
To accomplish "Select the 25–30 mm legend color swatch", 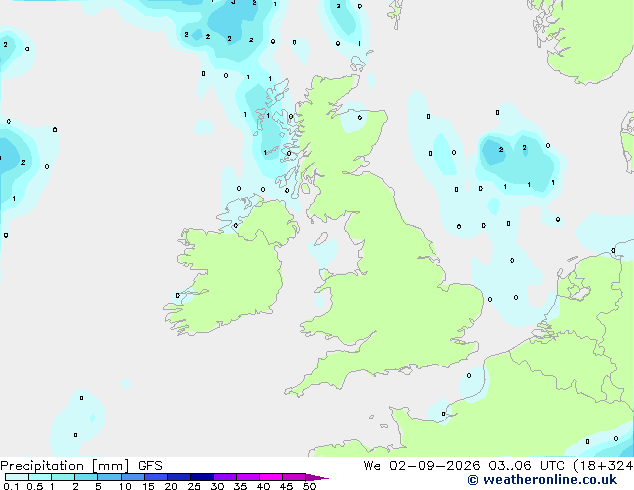I will coord(202,477).
